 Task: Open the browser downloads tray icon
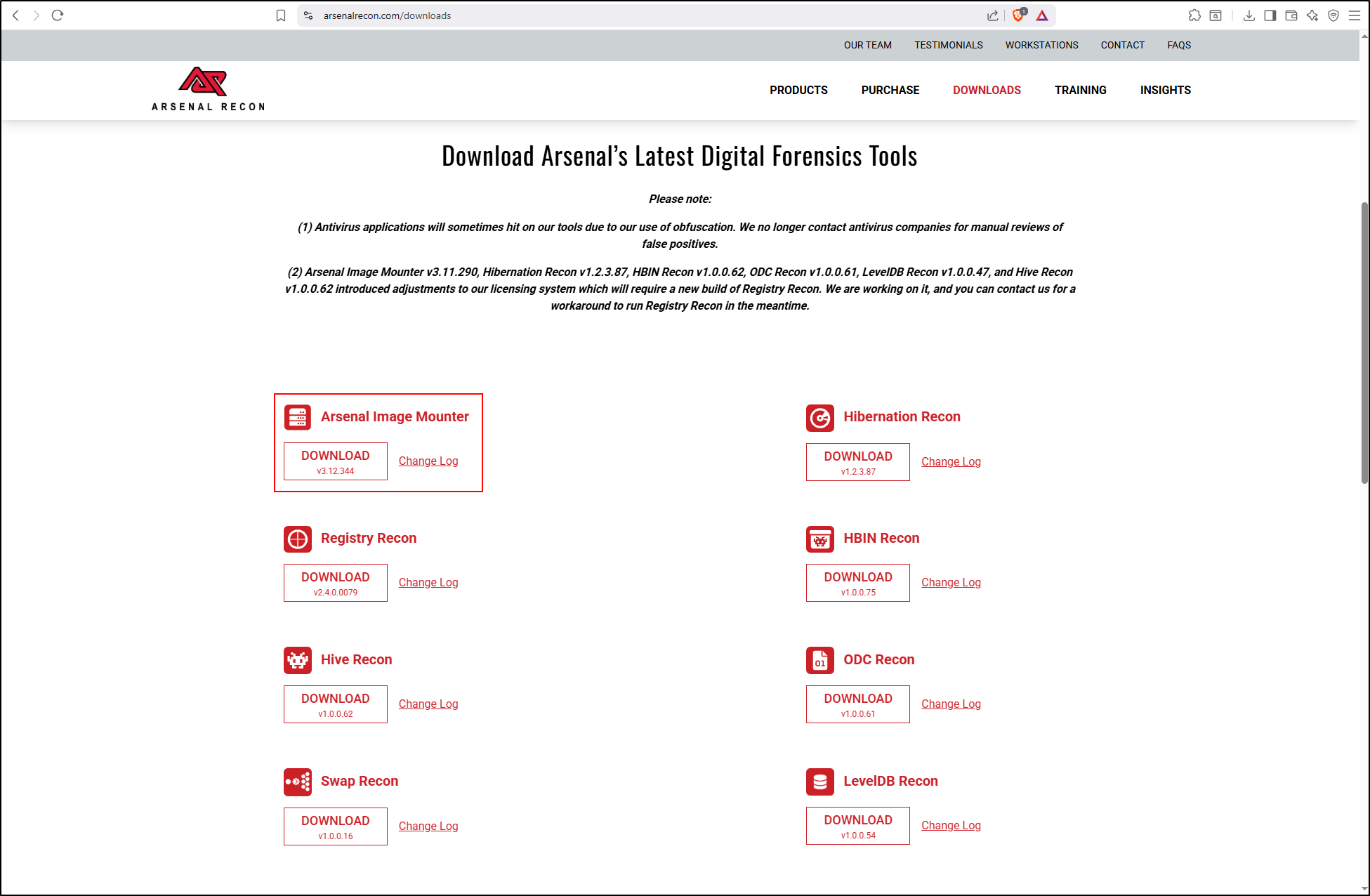pos(1249,15)
